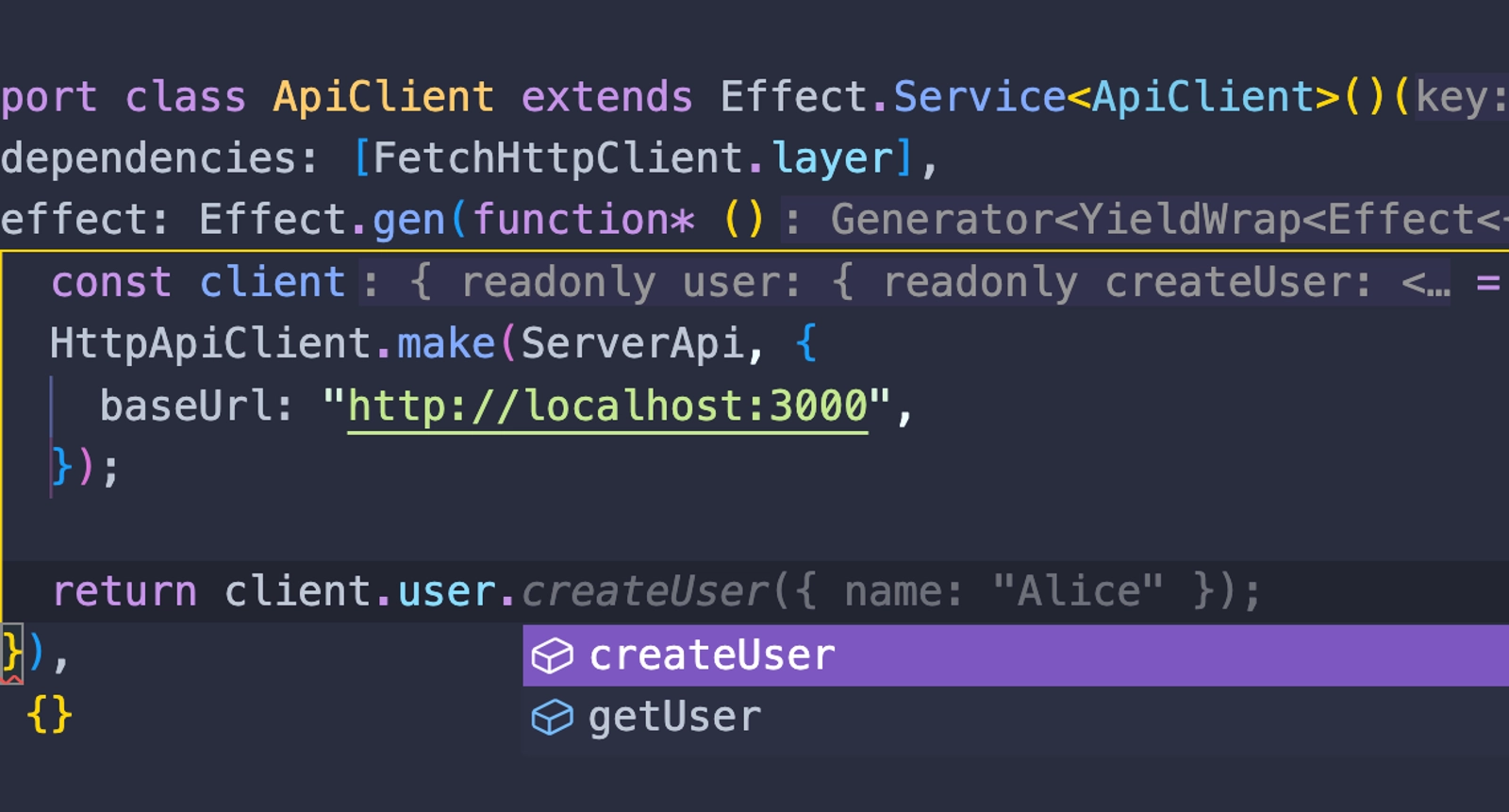The width and height of the screenshot is (1509, 812).
Task: Click the make method call
Action: [445, 344]
